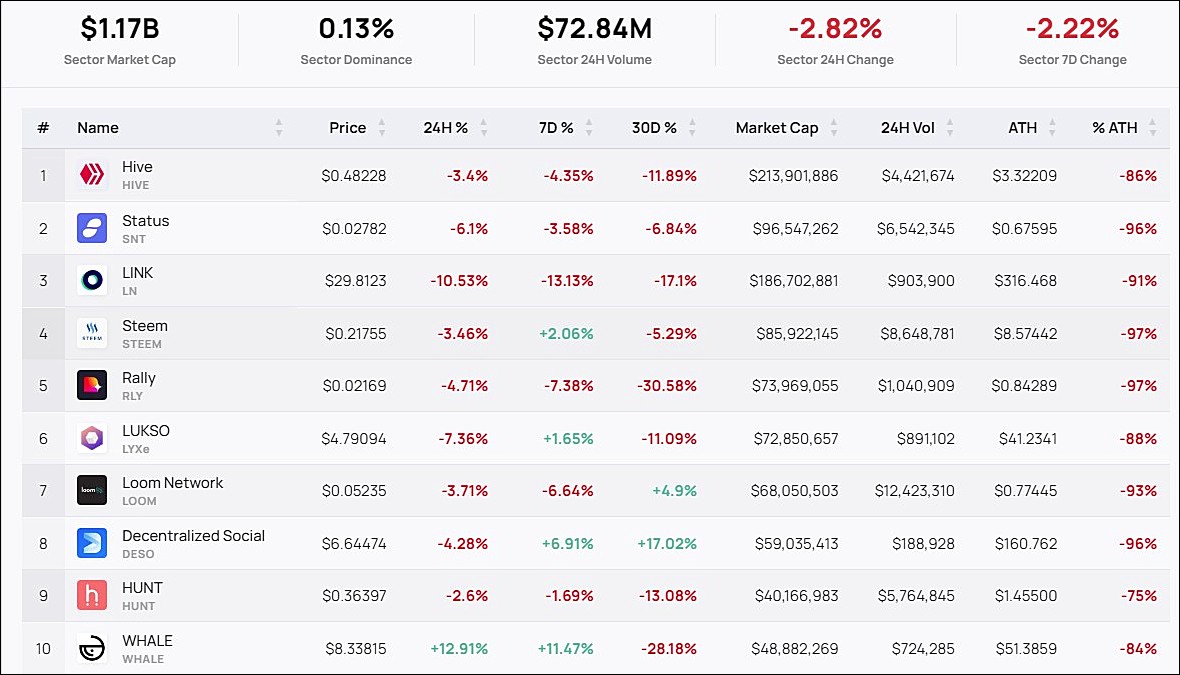1180x675 pixels.
Task: Click the Market Cap header label
Action: tap(777, 128)
